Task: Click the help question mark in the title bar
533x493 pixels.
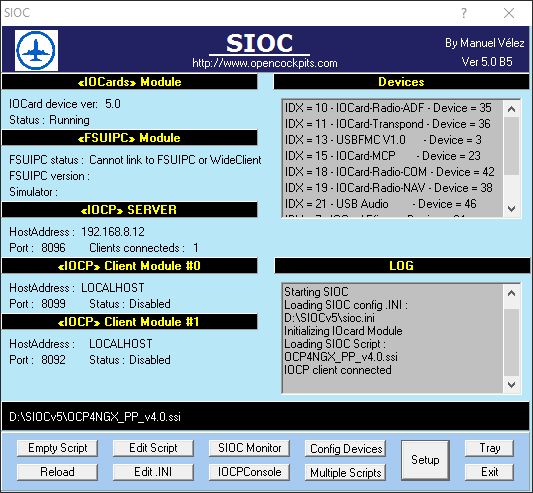Action: pyautogui.click(x=464, y=13)
